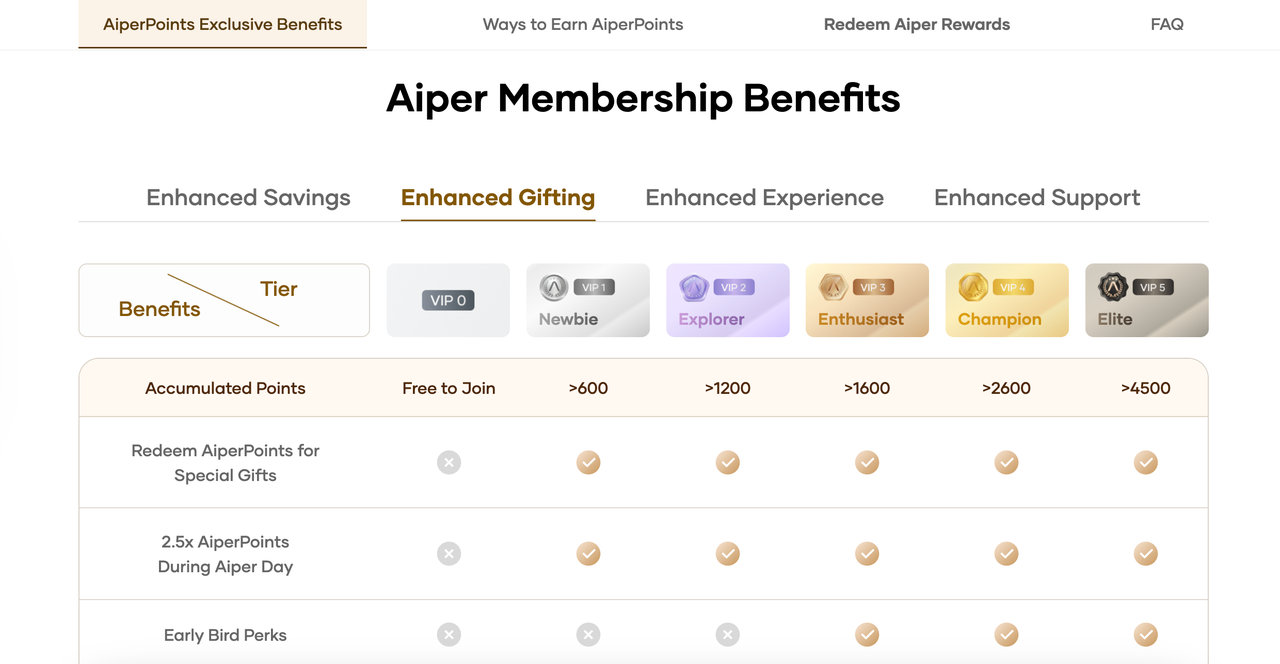This screenshot has height=664, width=1280.
Task: Click Elite checkmark for Redeem Special Gifts
Action: coord(1146,462)
